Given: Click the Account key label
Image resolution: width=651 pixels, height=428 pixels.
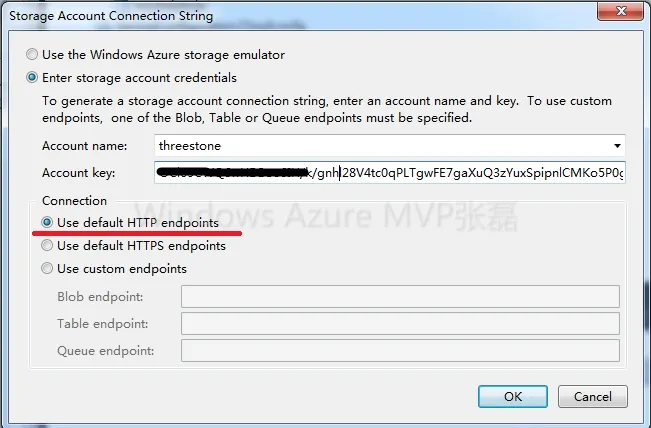Looking at the screenshot, I should [x=78, y=173].
